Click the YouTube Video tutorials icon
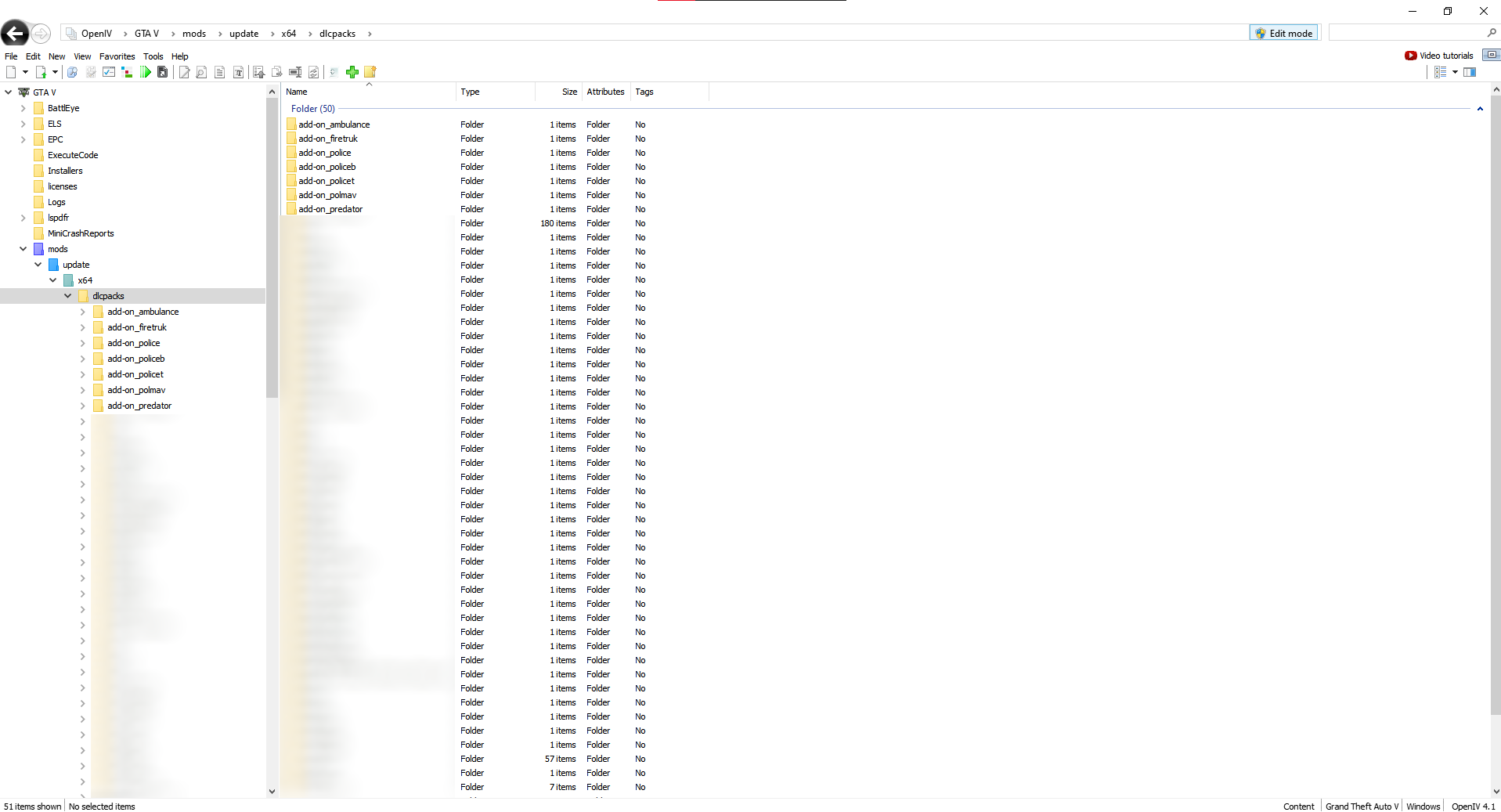The height and width of the screenshot is (812, 1501). point(1410,56)
